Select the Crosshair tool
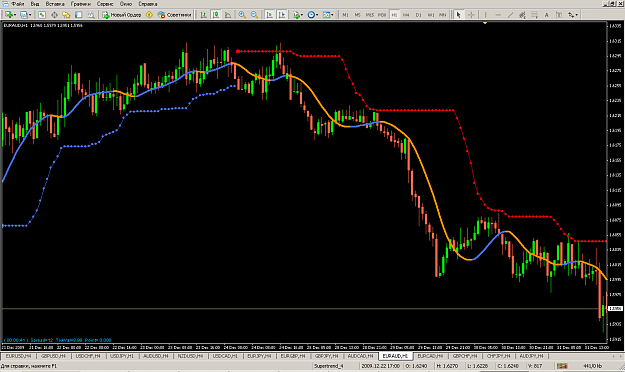Screen dimensions: 625x372 pyautogui.click(x=471, y=15)
